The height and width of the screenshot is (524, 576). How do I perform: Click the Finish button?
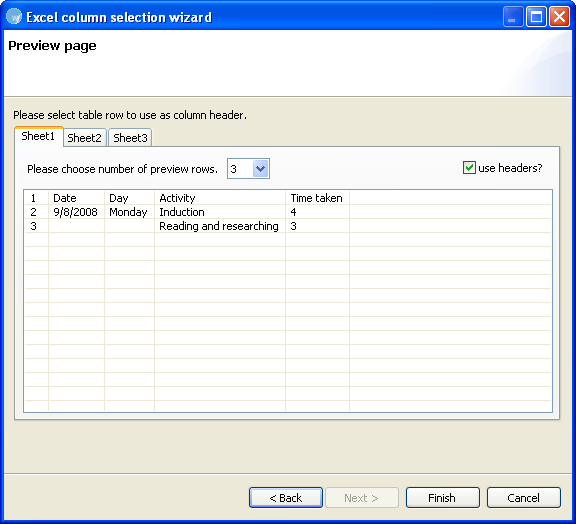coord(443,498)
